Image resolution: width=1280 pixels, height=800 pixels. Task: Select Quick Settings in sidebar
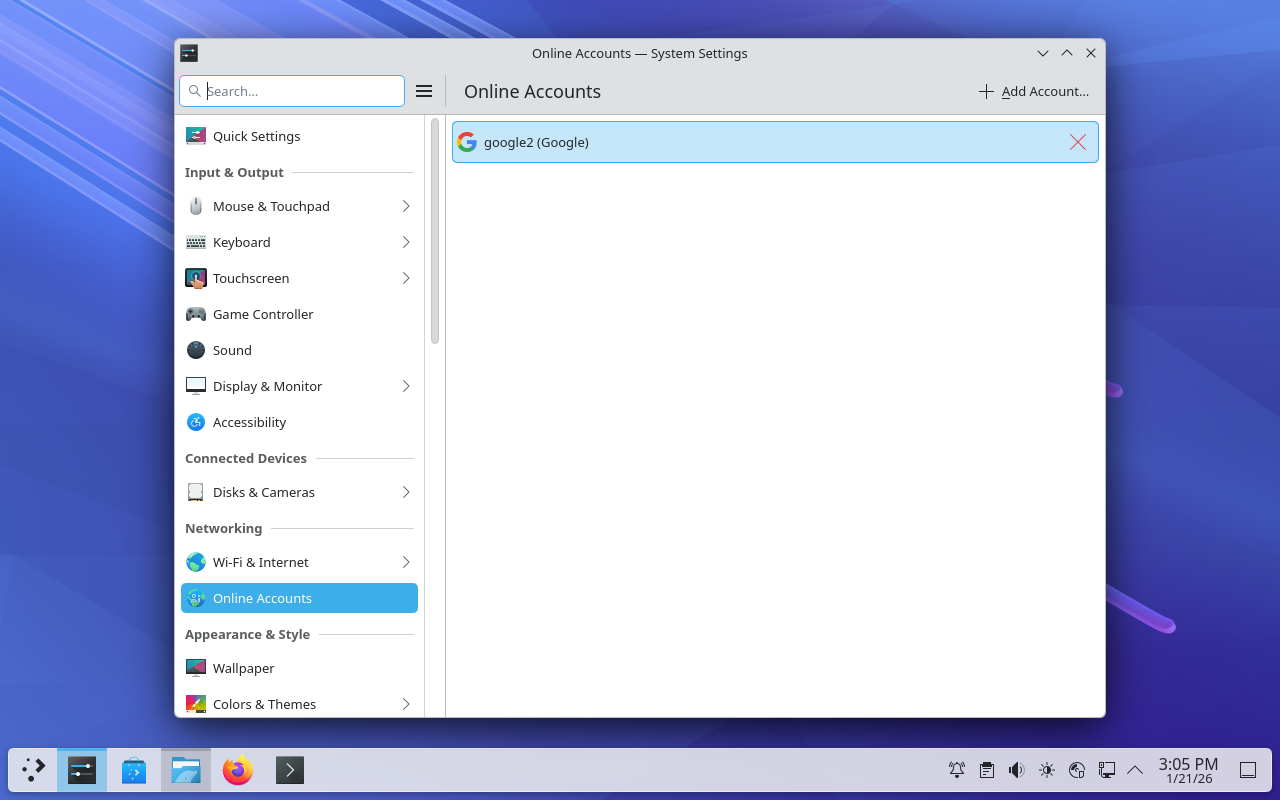click(x=256, y=136)
